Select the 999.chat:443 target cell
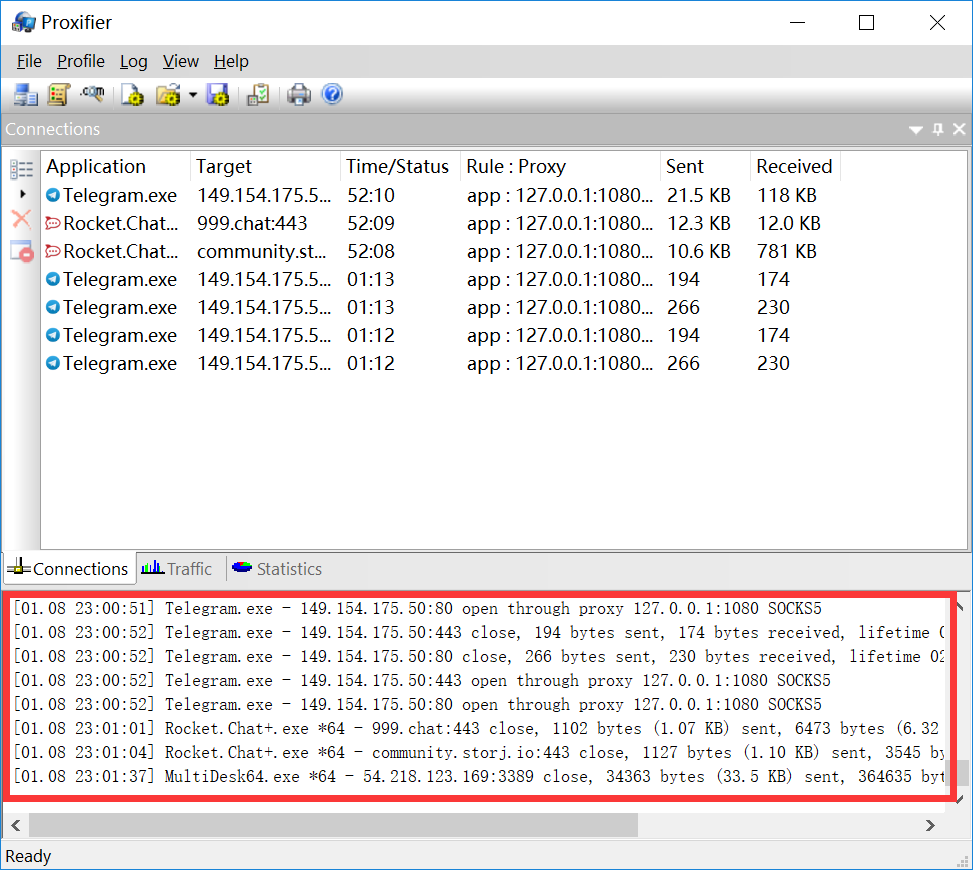973x870 pixels. tap(252, 223)
